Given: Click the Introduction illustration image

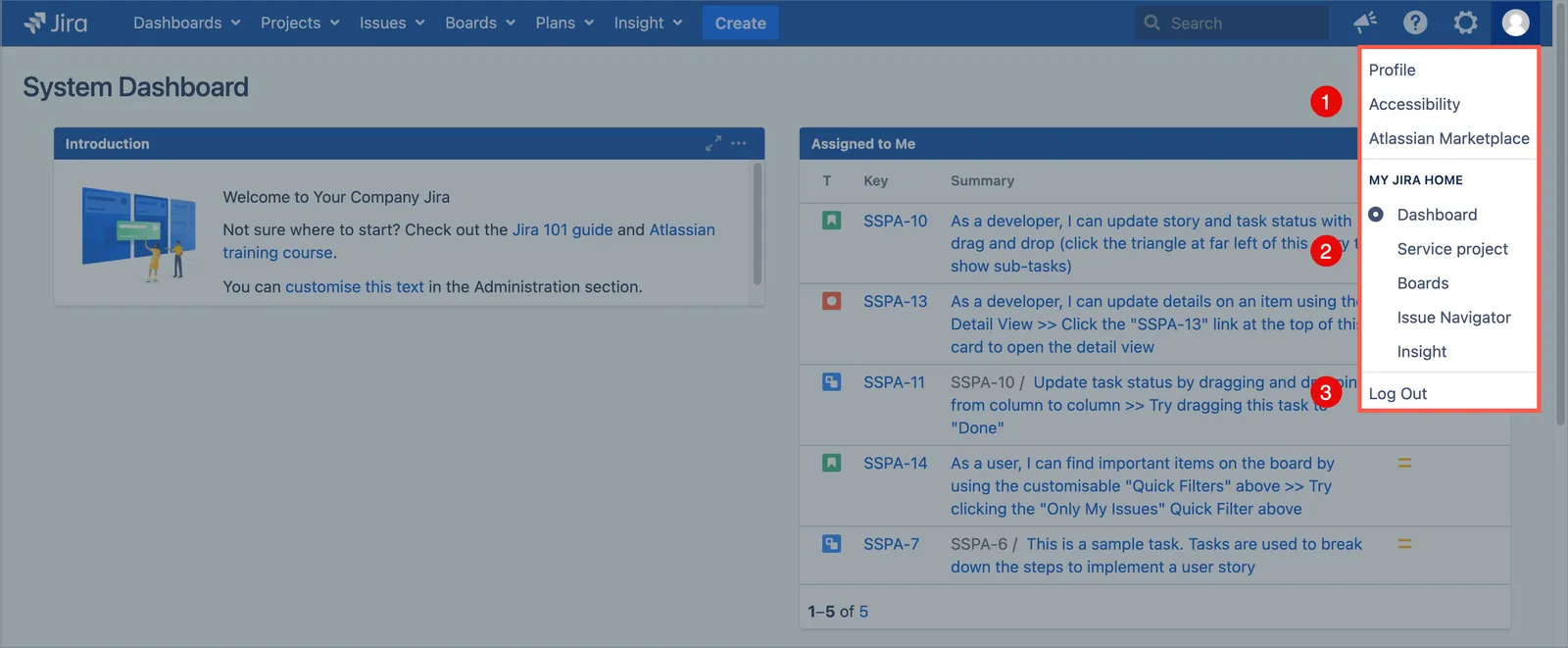Looking at the screenshot, I should (x=138, y=234).
